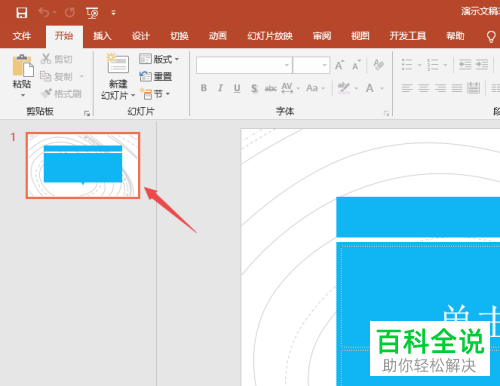Open the 审阅 tab
The image size is (500, 386).
[x=322, y=36]
